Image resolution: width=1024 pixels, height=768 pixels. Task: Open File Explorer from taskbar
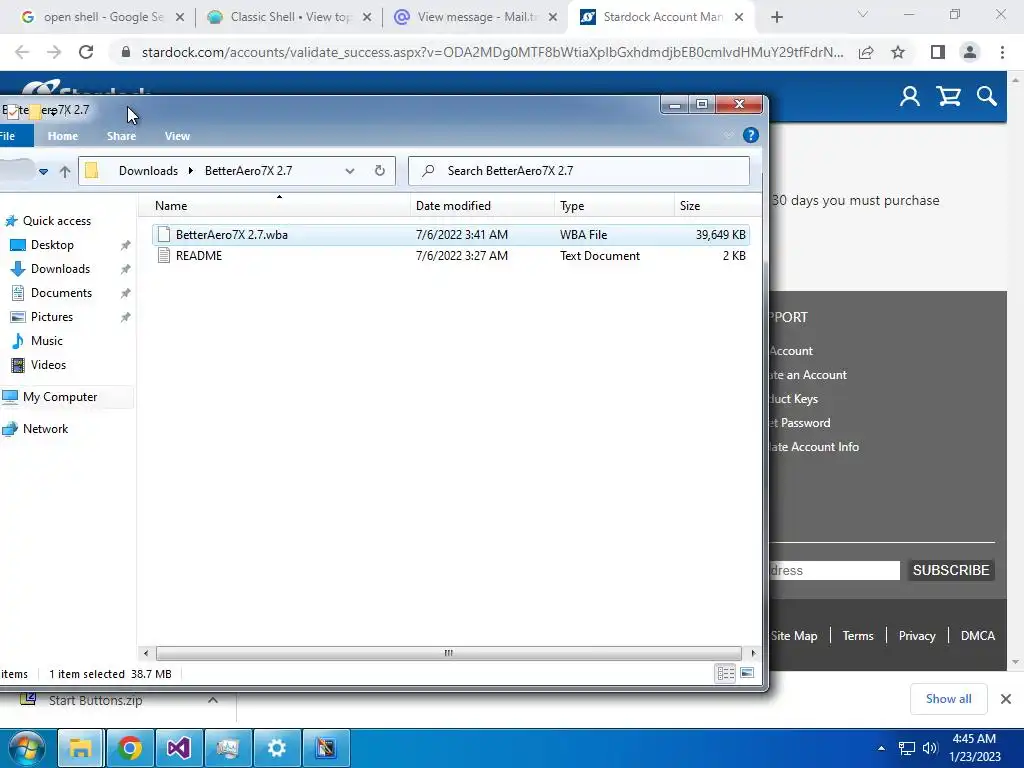(x=80, y=748)
